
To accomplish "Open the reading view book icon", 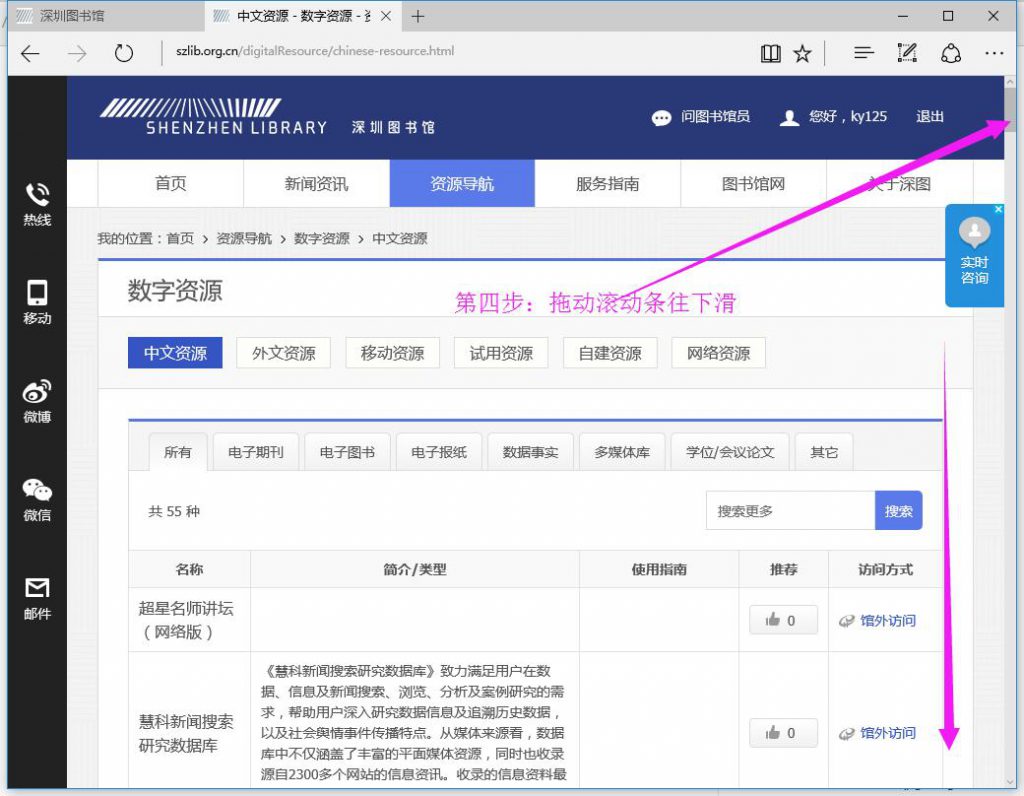I will point(770,53).
